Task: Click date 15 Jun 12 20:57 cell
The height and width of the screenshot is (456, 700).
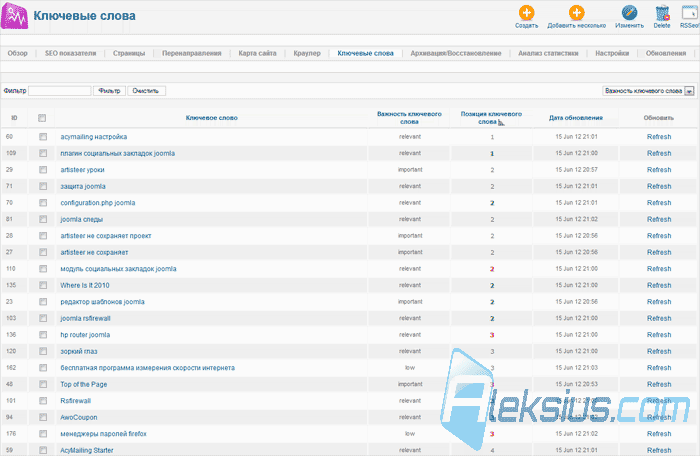Action: tap(576, 170)
